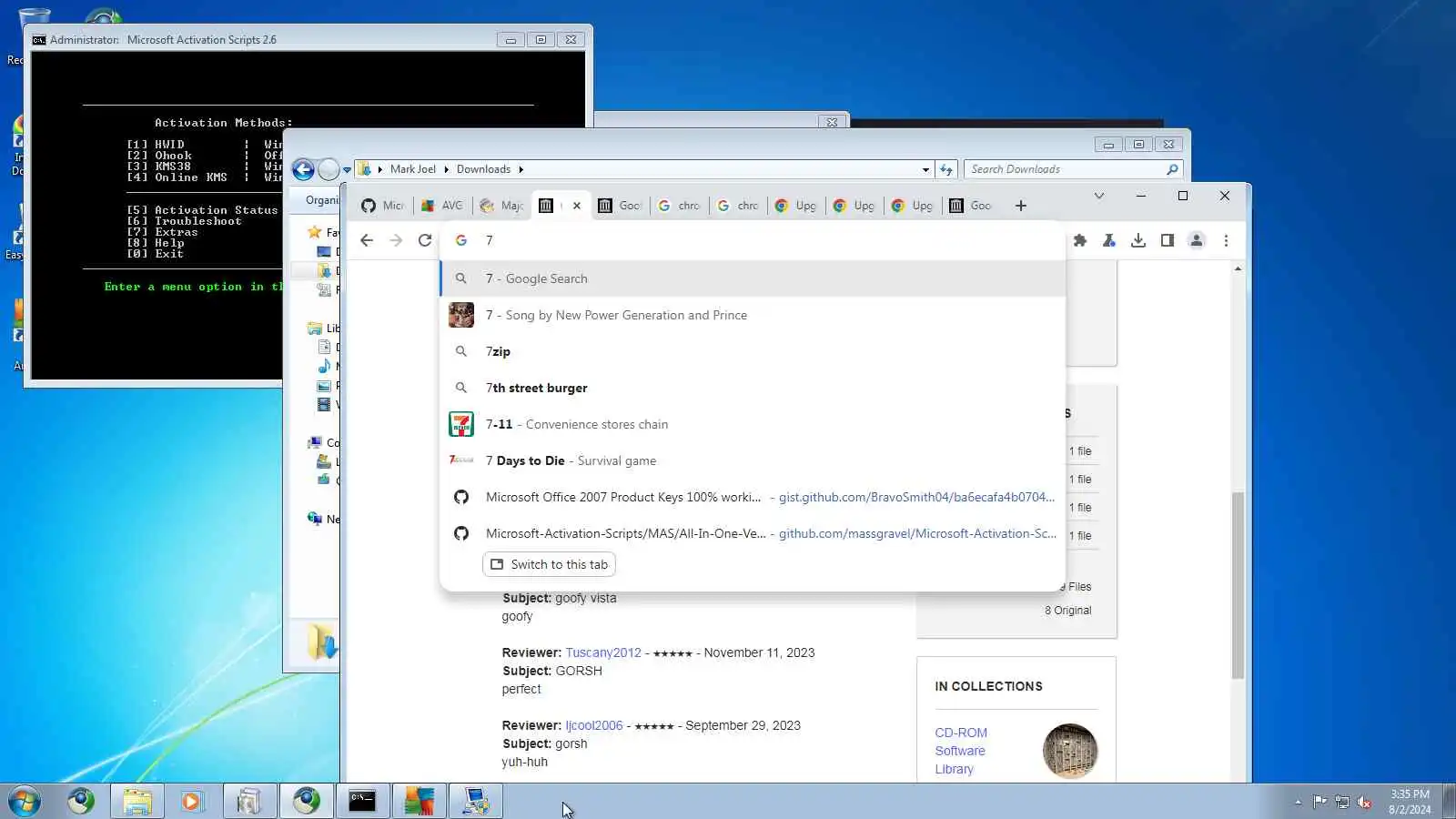The width and height of the screenshot is (1456, 819).
Task: Open clock showing 3:35 PM
Action: 1410,802
